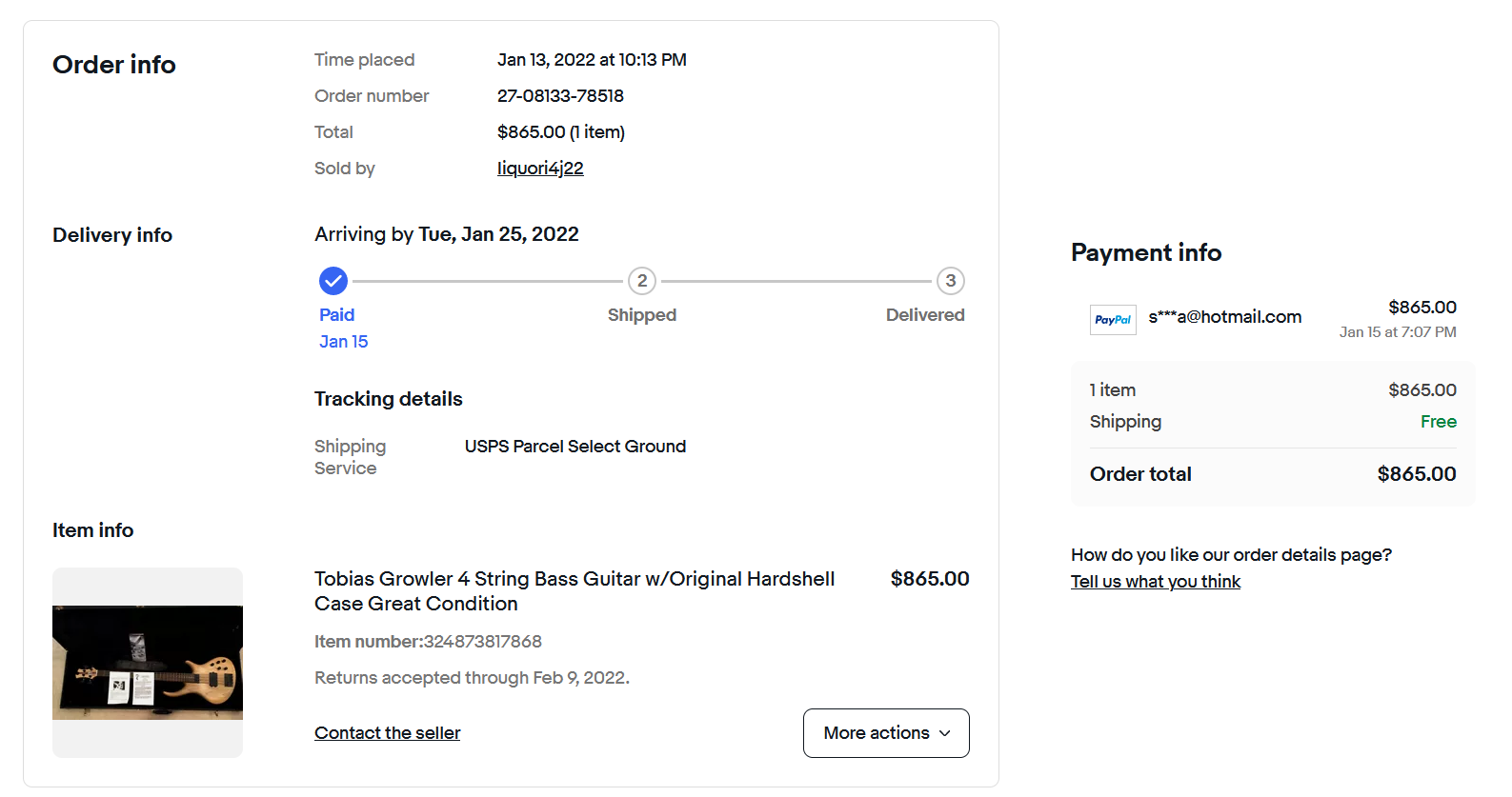Click USPS Parcel Select Ground text

click(575, 447)
